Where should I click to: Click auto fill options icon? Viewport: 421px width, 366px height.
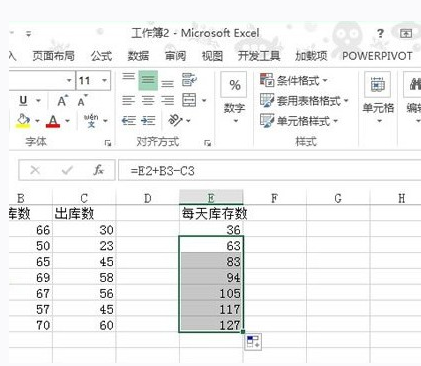tap(253, 341)
